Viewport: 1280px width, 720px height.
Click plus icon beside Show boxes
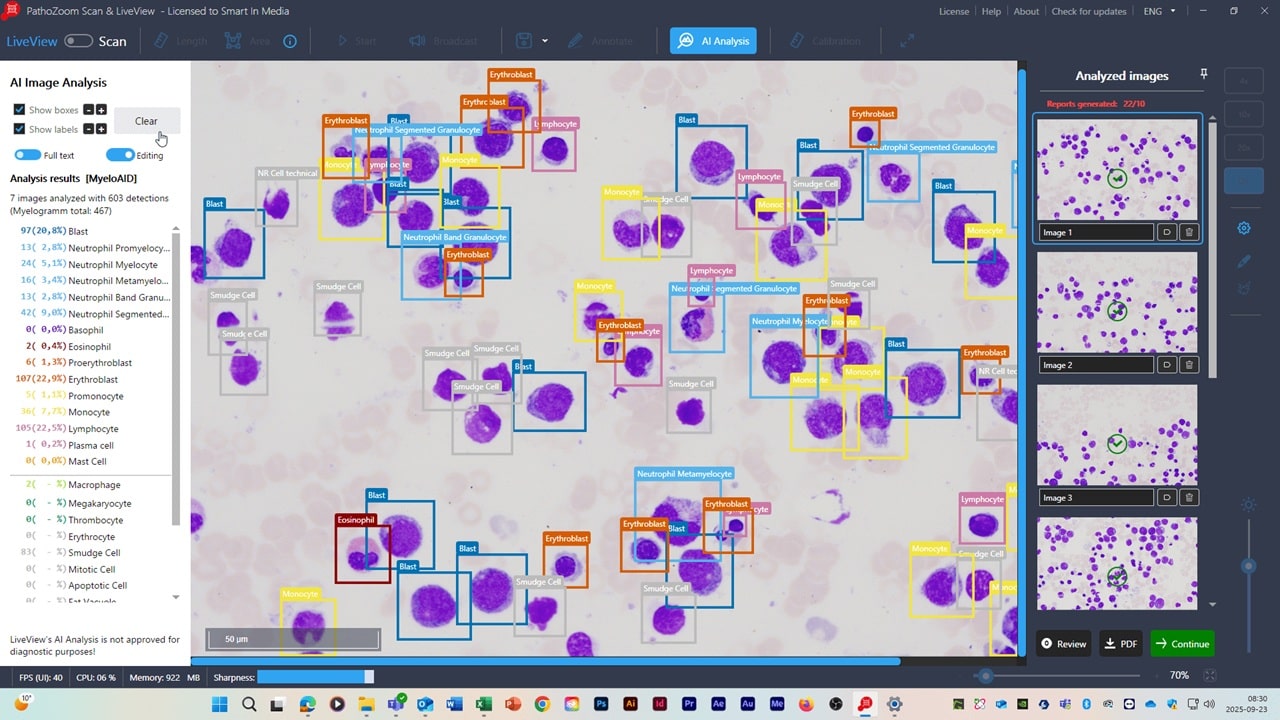pyautogui.click(x=101, y=110)
